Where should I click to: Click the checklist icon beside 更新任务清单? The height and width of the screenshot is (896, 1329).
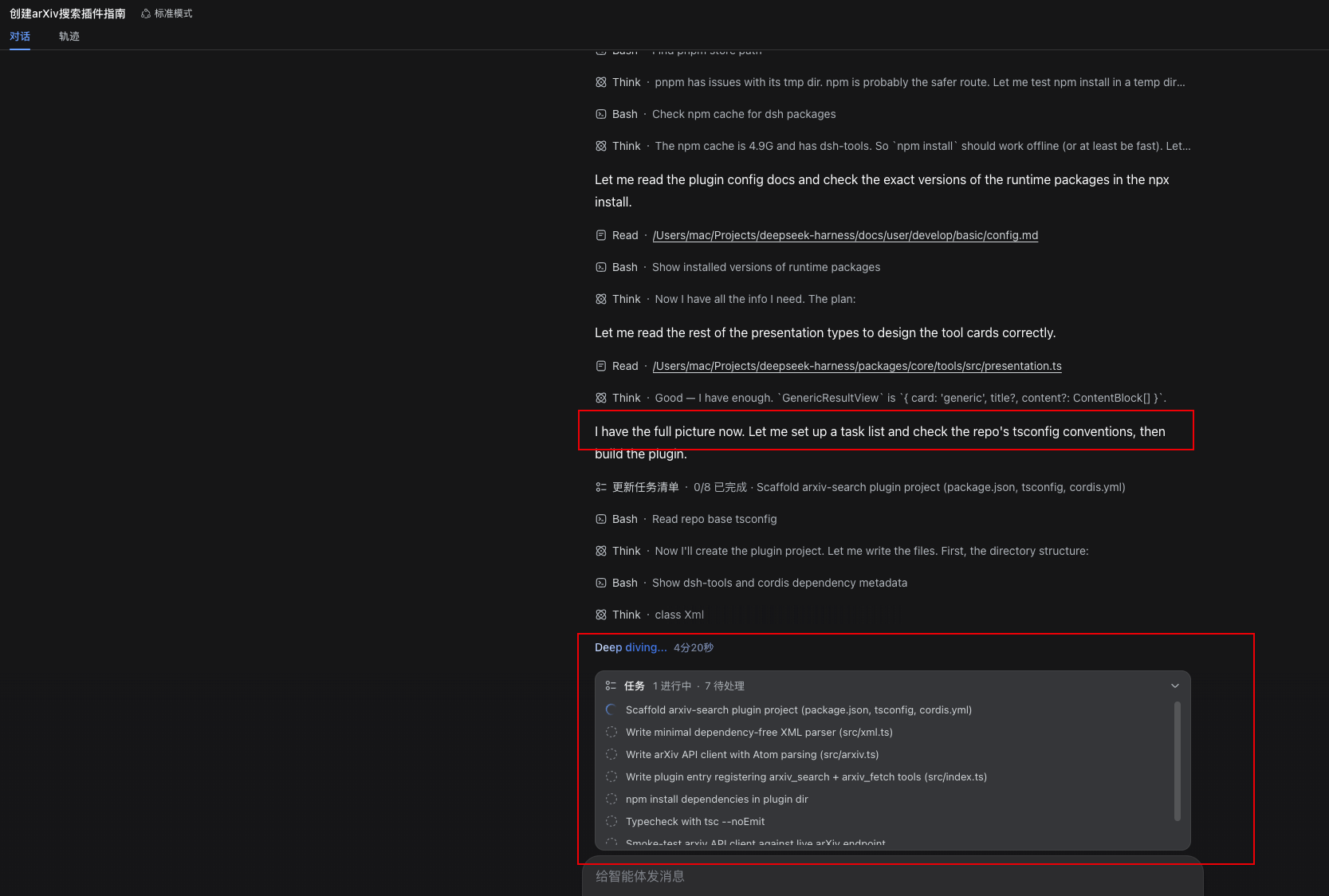point(601,487)
